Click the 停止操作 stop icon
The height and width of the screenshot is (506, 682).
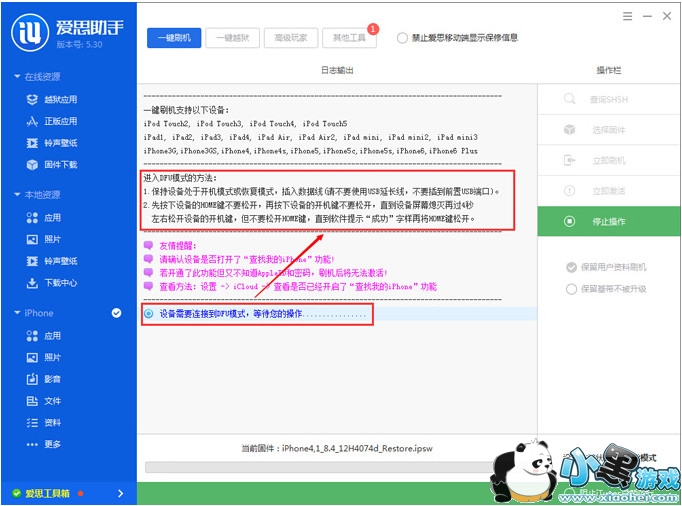pos(569,221)
